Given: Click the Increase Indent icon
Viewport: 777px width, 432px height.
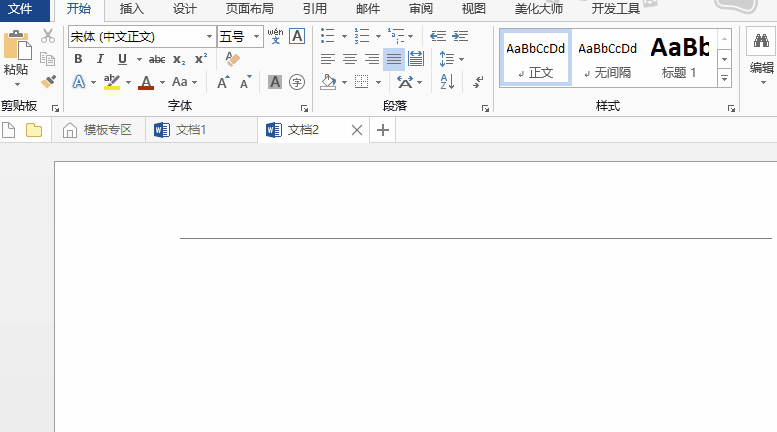Looking at the screenshot, I should coord(458,36).
